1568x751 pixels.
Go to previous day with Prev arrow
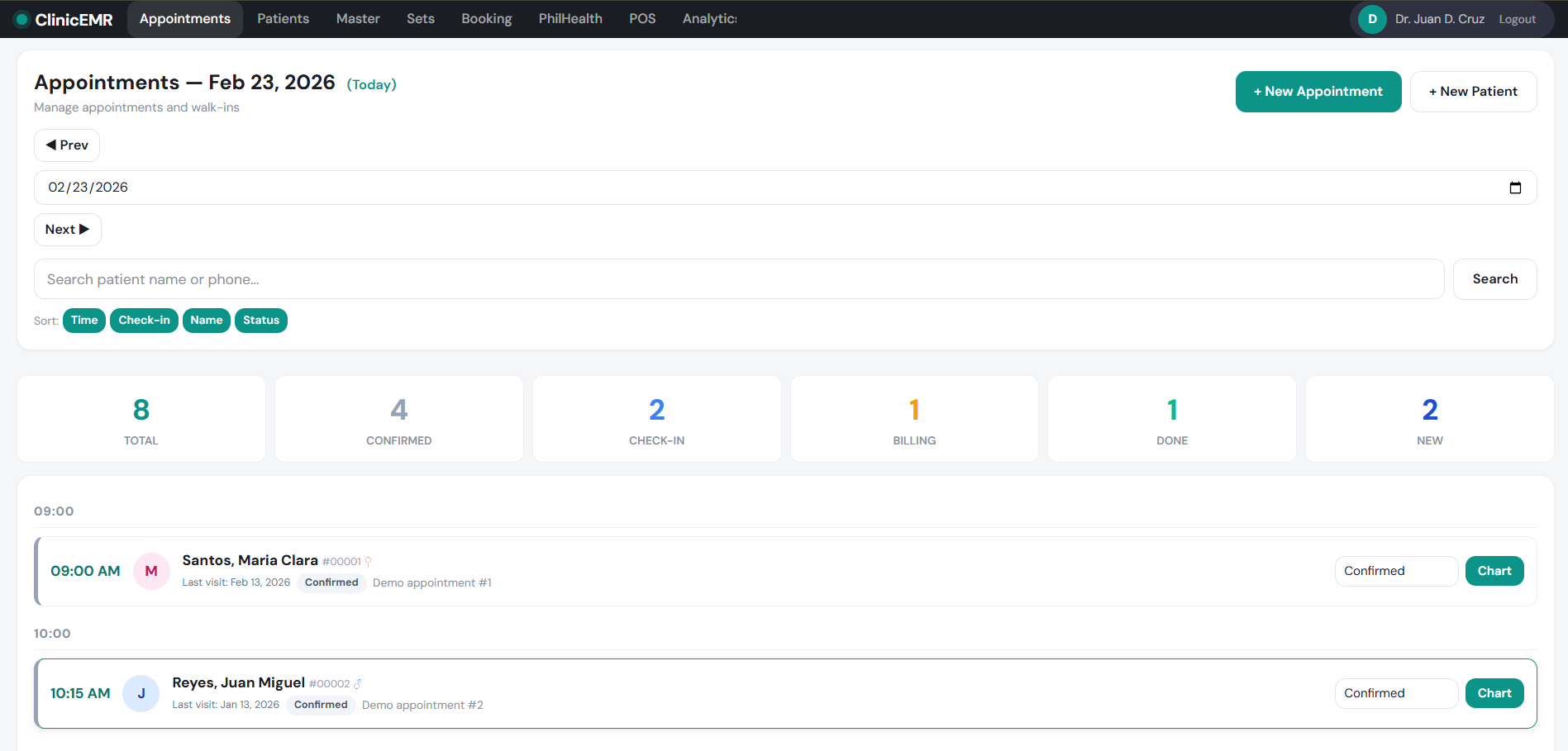coord(67,145)
